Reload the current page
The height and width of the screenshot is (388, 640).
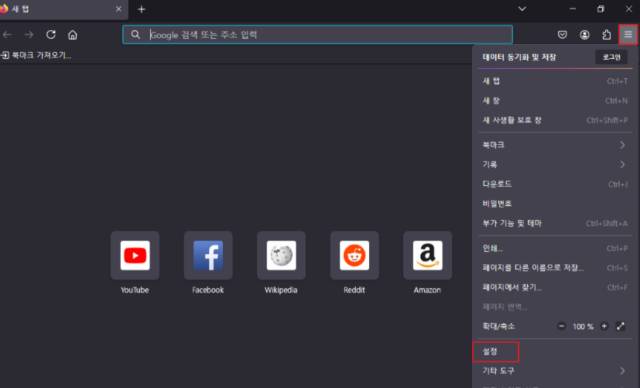coord(51,35)
